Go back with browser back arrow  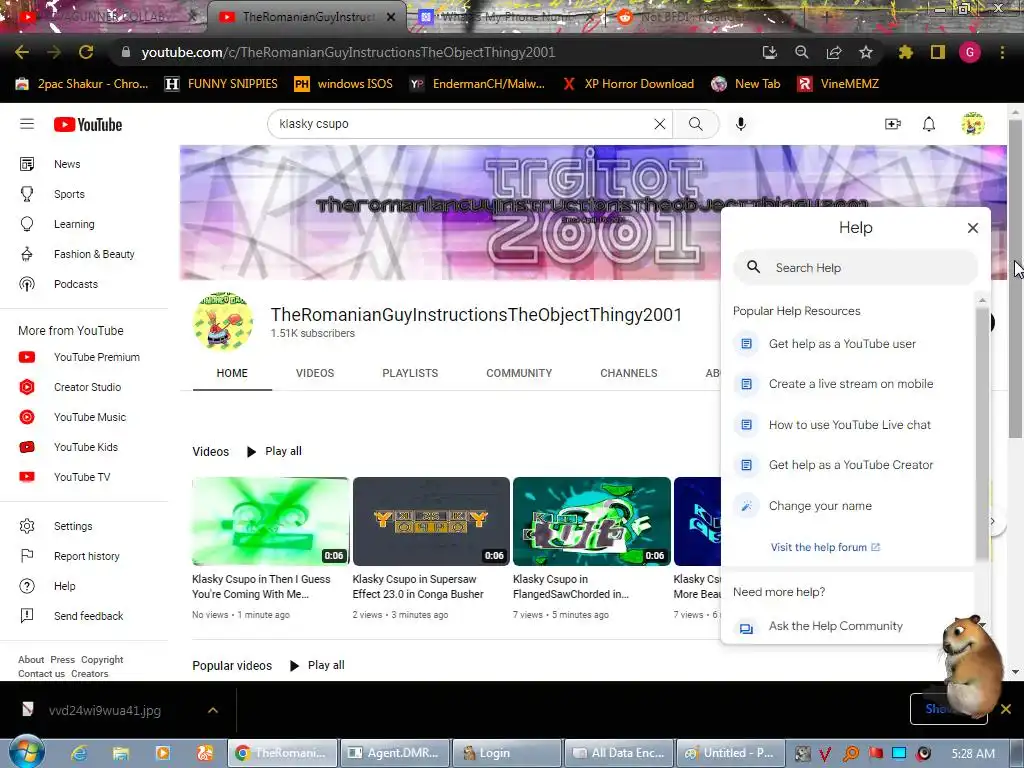pyautogui.click(x=22, y=52)
